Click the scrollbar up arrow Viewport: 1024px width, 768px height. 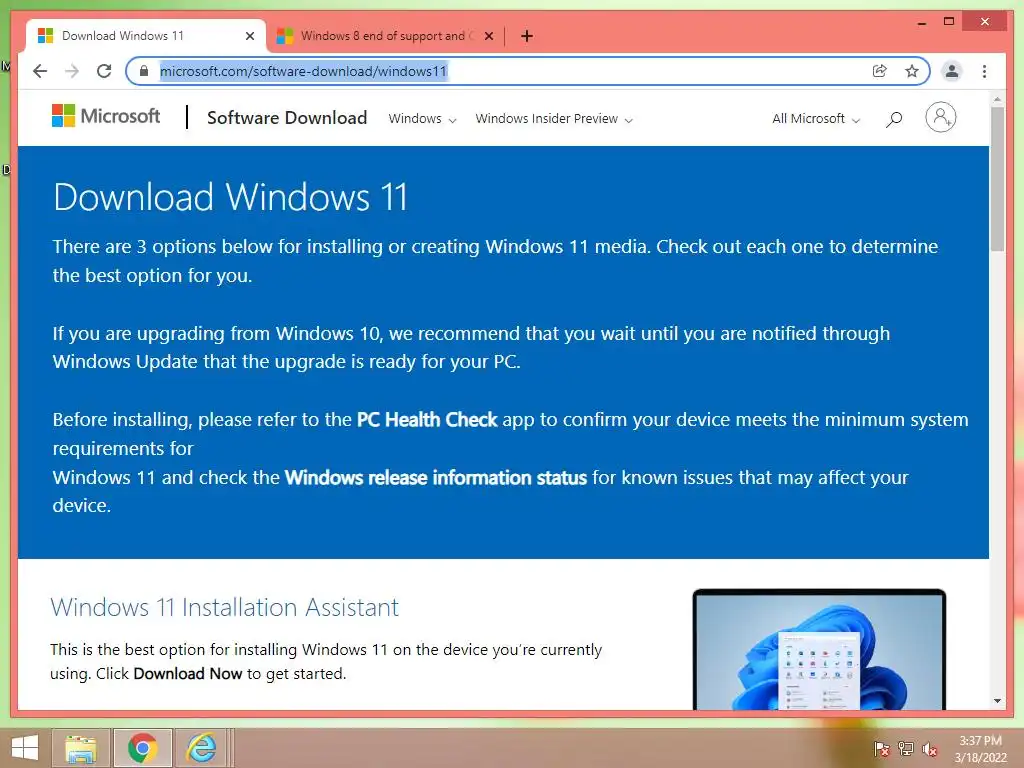tap(997, 100)
